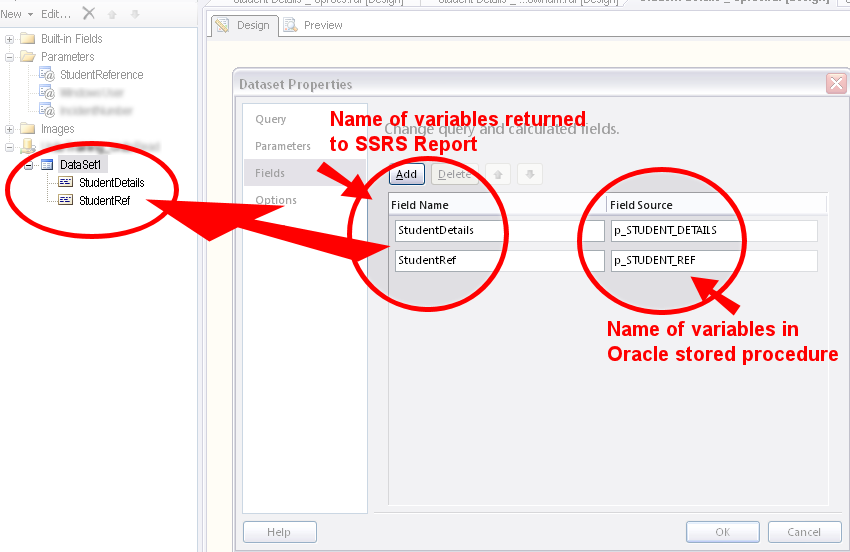Click the delete X icon in Report Data toolbar
850x552 pixels.
coord(89,14)
